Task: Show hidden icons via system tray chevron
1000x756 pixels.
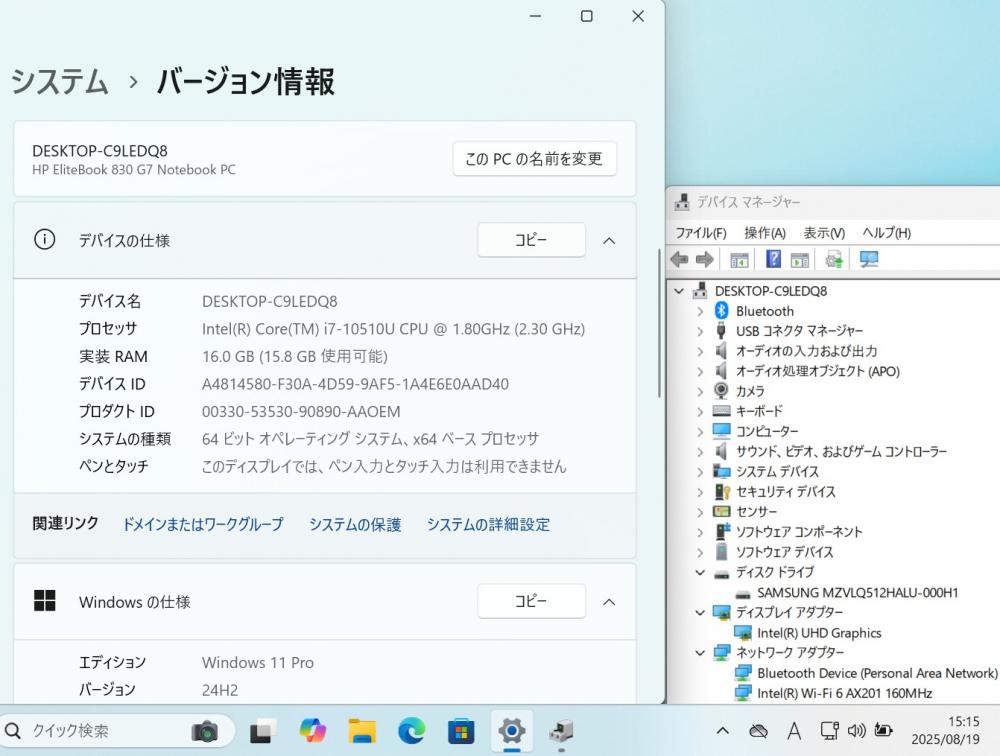Action: coord(723,731)
